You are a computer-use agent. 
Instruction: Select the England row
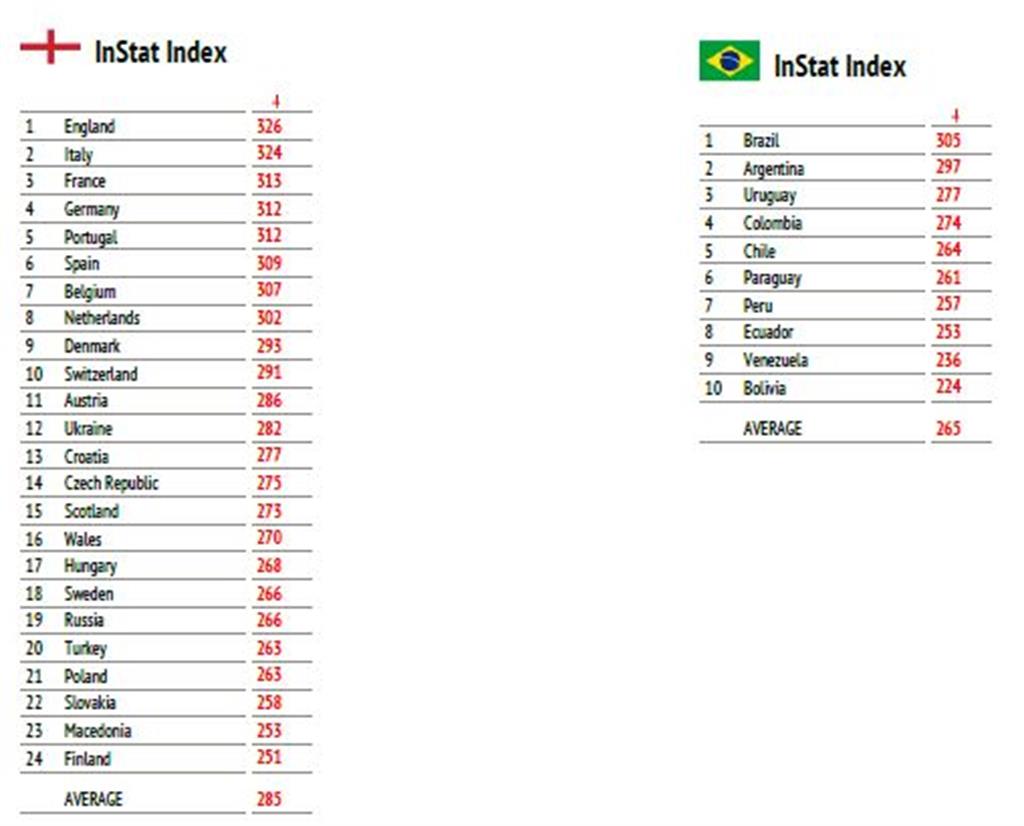(166, 126)
